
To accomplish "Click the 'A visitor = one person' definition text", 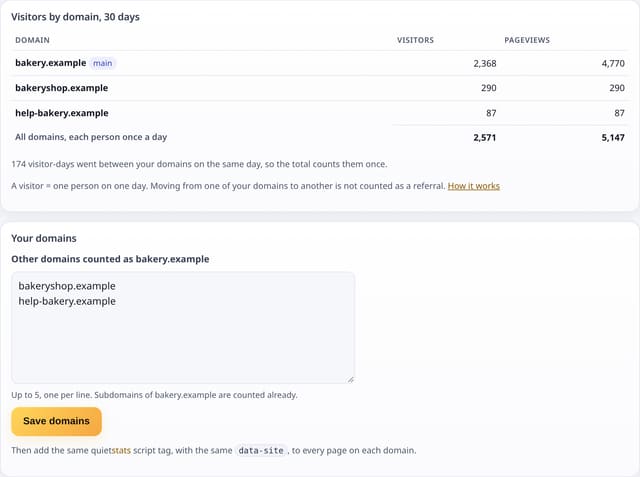I will (228, 186).
